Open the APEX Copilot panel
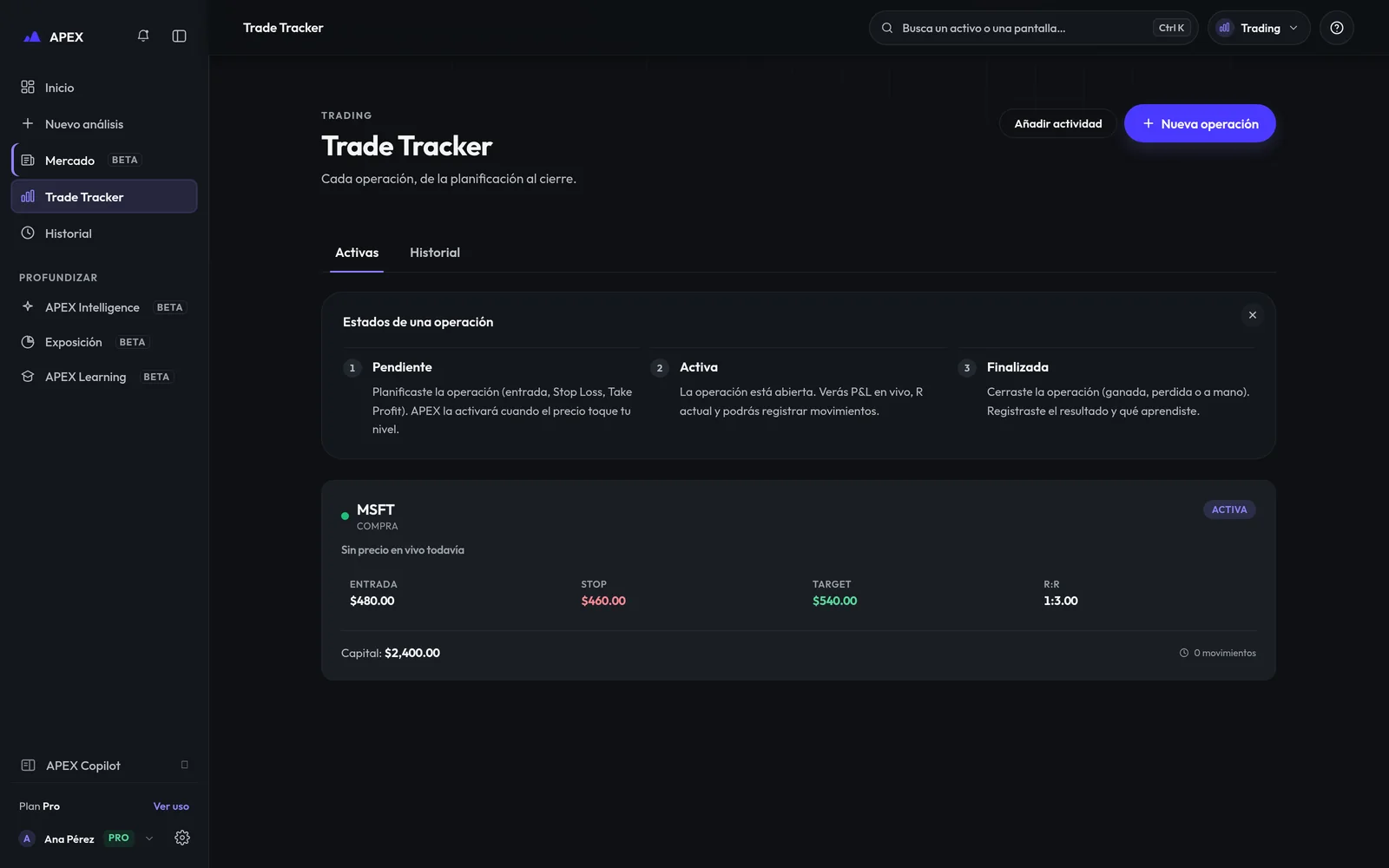Image resolution: width=1389 pixels, height=868 pixels. tap(104, 766)
